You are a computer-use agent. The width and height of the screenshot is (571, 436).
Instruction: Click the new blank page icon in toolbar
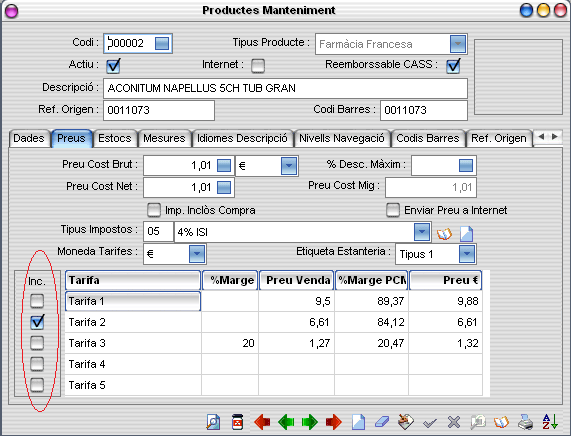coord(358,422)
